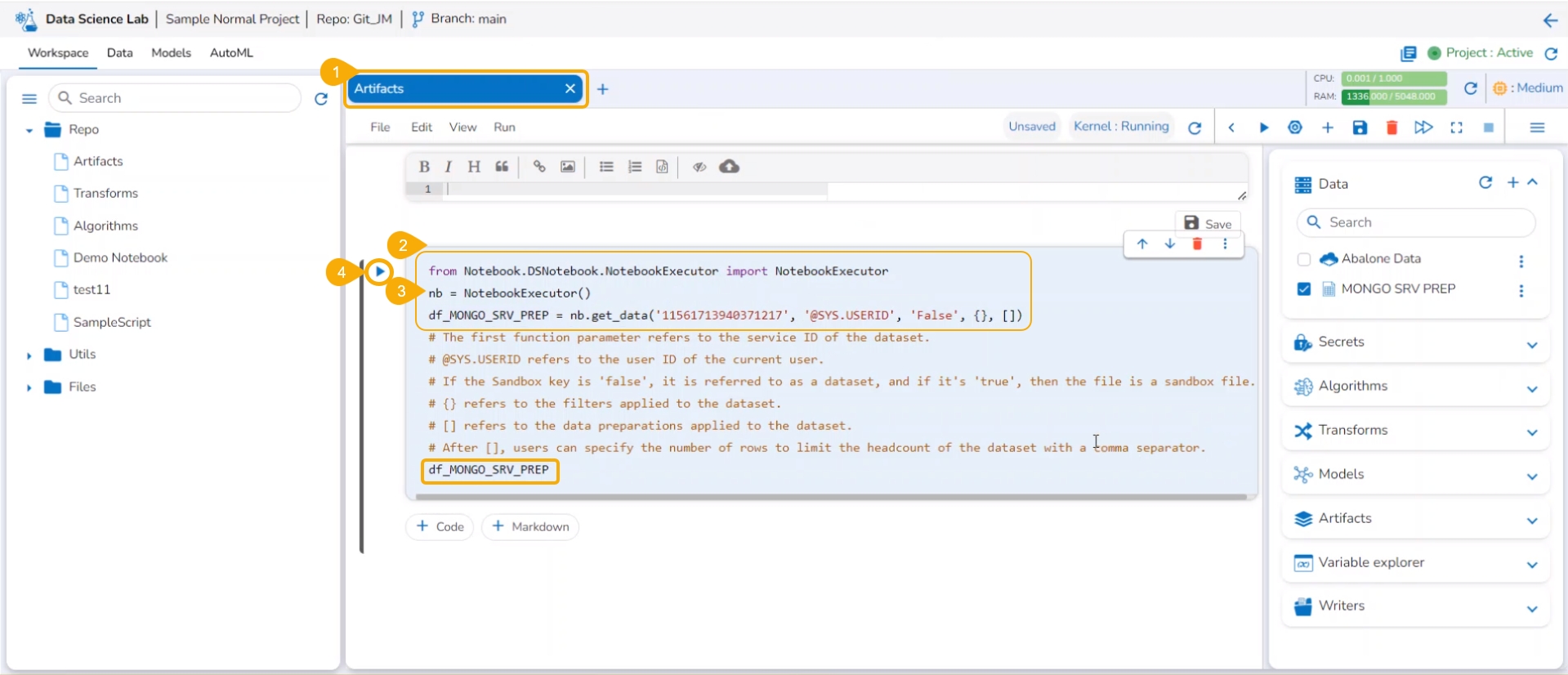Expand the Variable explorer section

point(1532,564)
